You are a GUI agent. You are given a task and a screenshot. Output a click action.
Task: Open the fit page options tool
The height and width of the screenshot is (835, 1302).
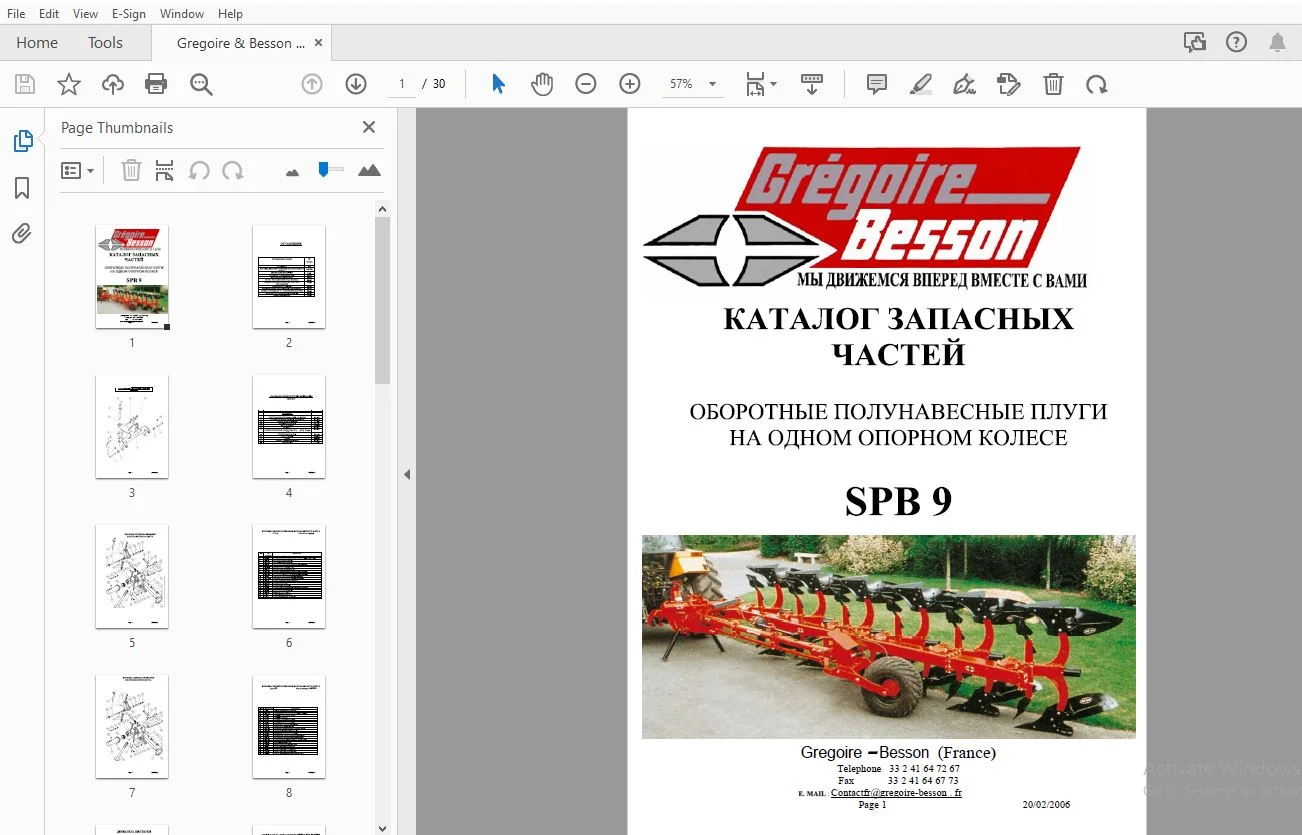tap(760, 84)
